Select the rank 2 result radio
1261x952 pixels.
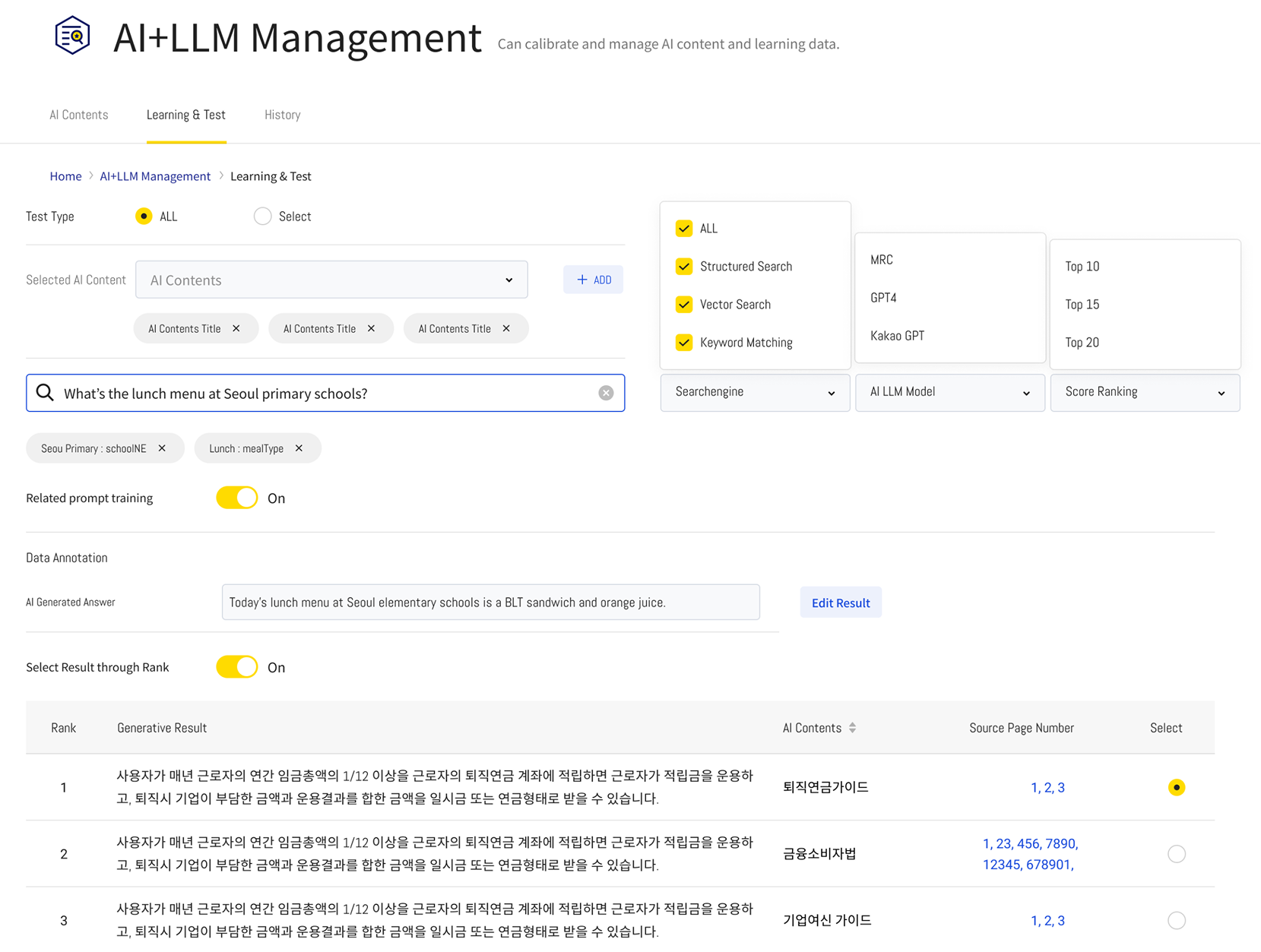(1176, 854)
